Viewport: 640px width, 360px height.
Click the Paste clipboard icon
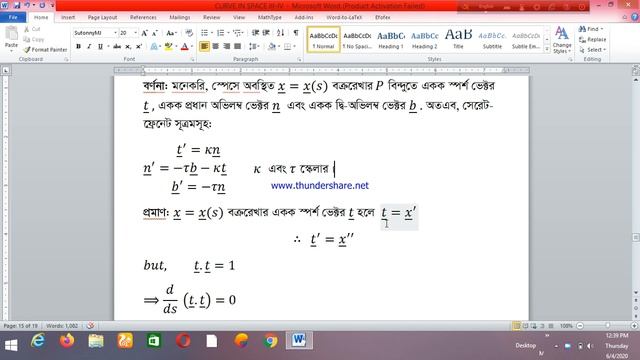[11, 33]
